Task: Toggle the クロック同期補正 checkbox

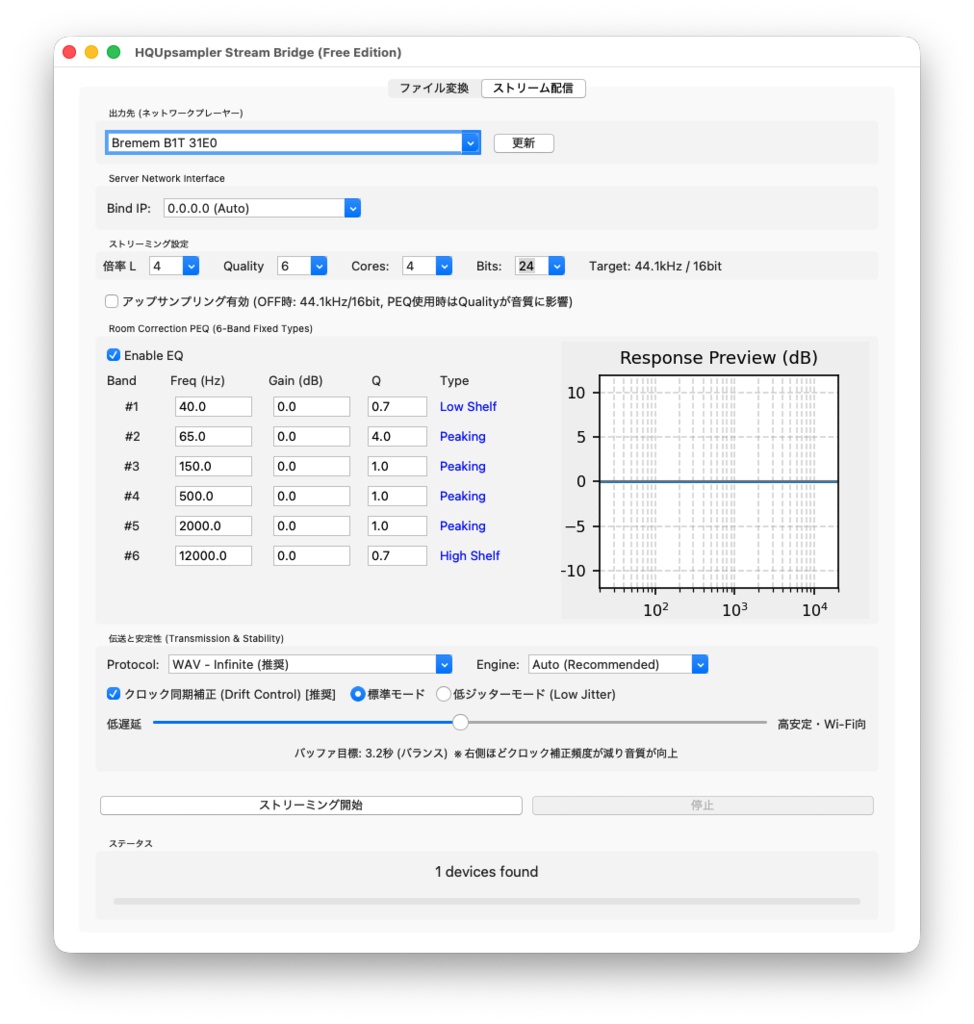Action: tap(113, 694)
